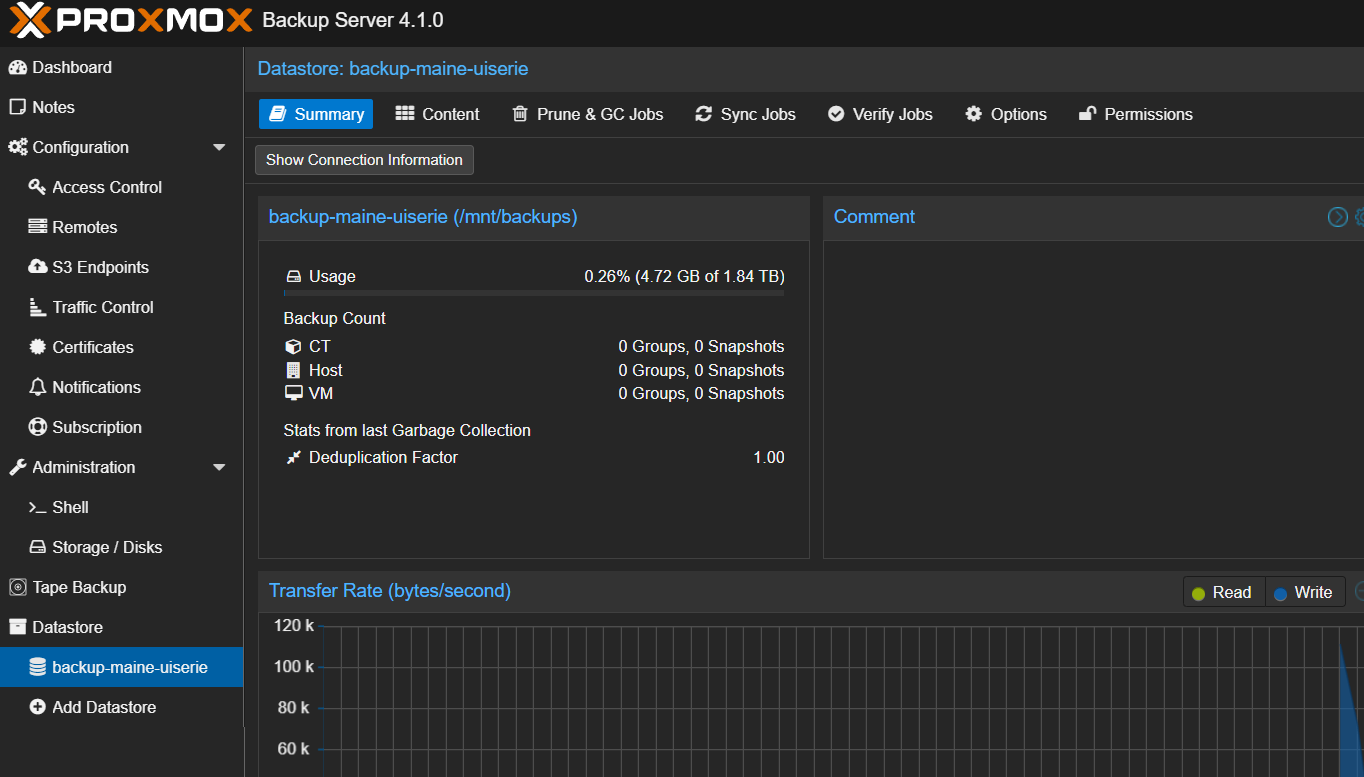Open the Prune & GC Jobs tab

[588, 114]
